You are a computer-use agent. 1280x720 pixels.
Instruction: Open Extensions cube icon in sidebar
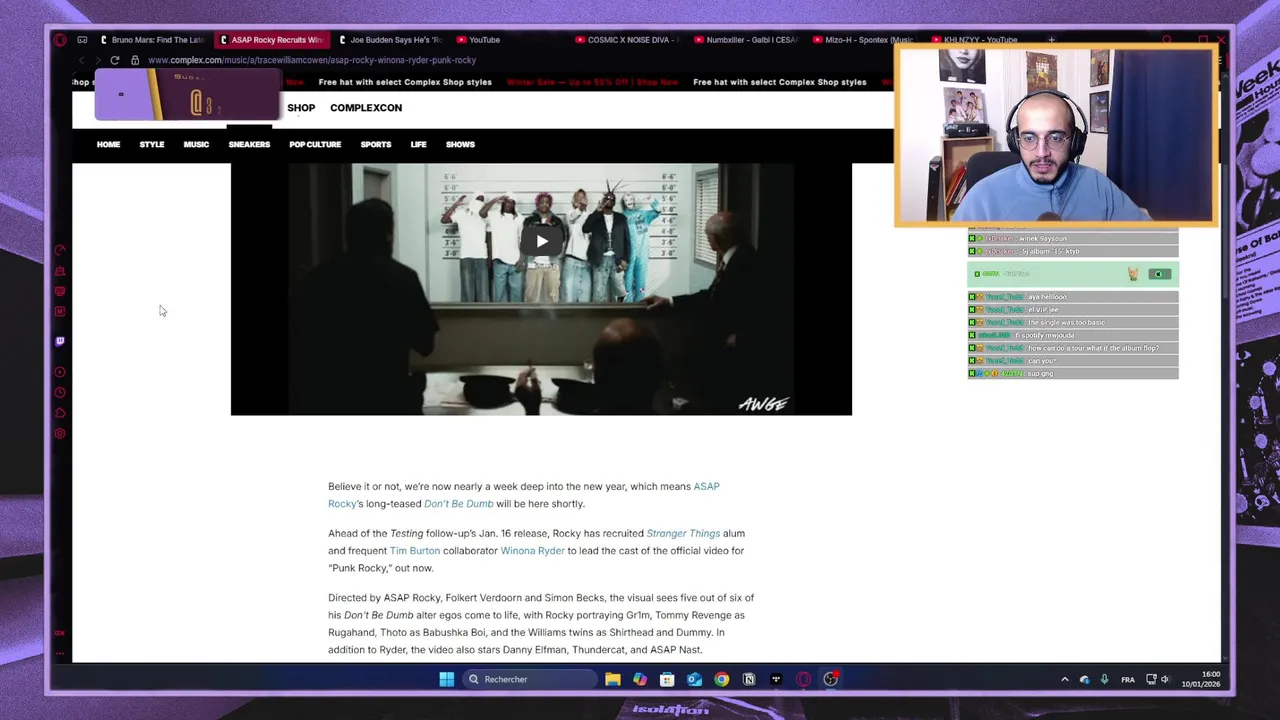tap(60, 413)
